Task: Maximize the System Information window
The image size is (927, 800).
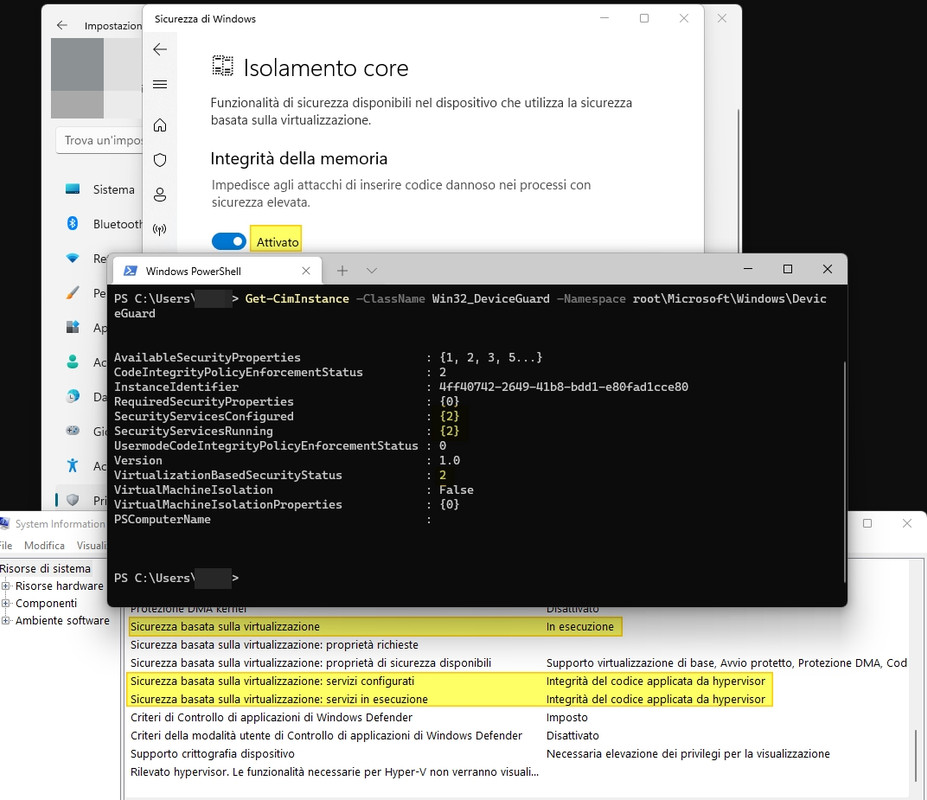Action: point(867,523)
